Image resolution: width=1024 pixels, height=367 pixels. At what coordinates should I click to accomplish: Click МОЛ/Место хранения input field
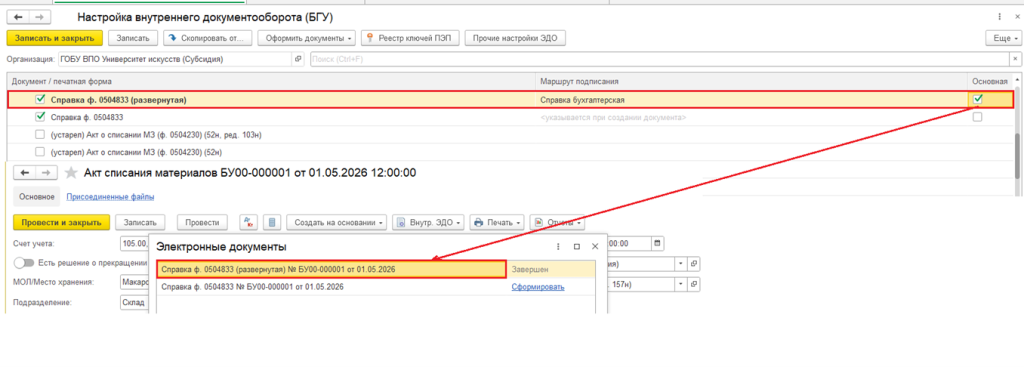point(134,283)
